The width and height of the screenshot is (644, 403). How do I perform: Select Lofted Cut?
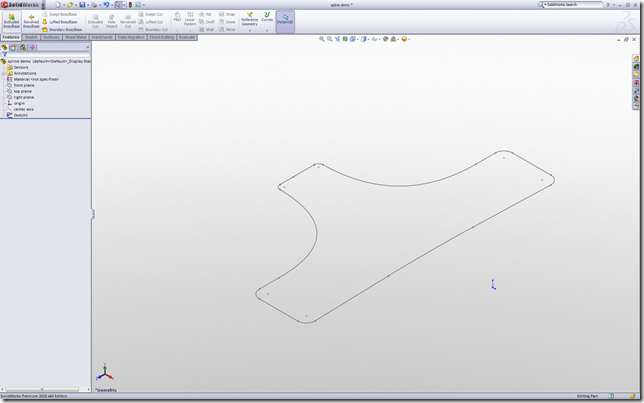click(x=150, y=22)
